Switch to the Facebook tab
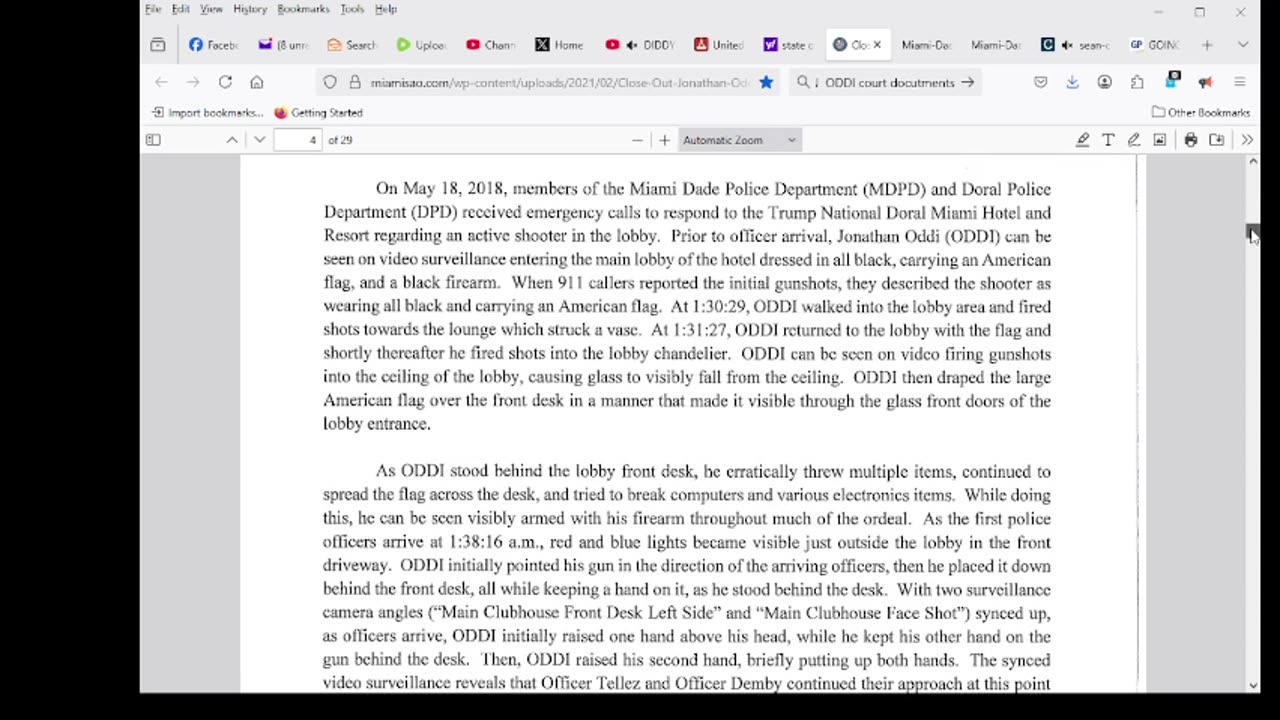 [x=213, y=45]
